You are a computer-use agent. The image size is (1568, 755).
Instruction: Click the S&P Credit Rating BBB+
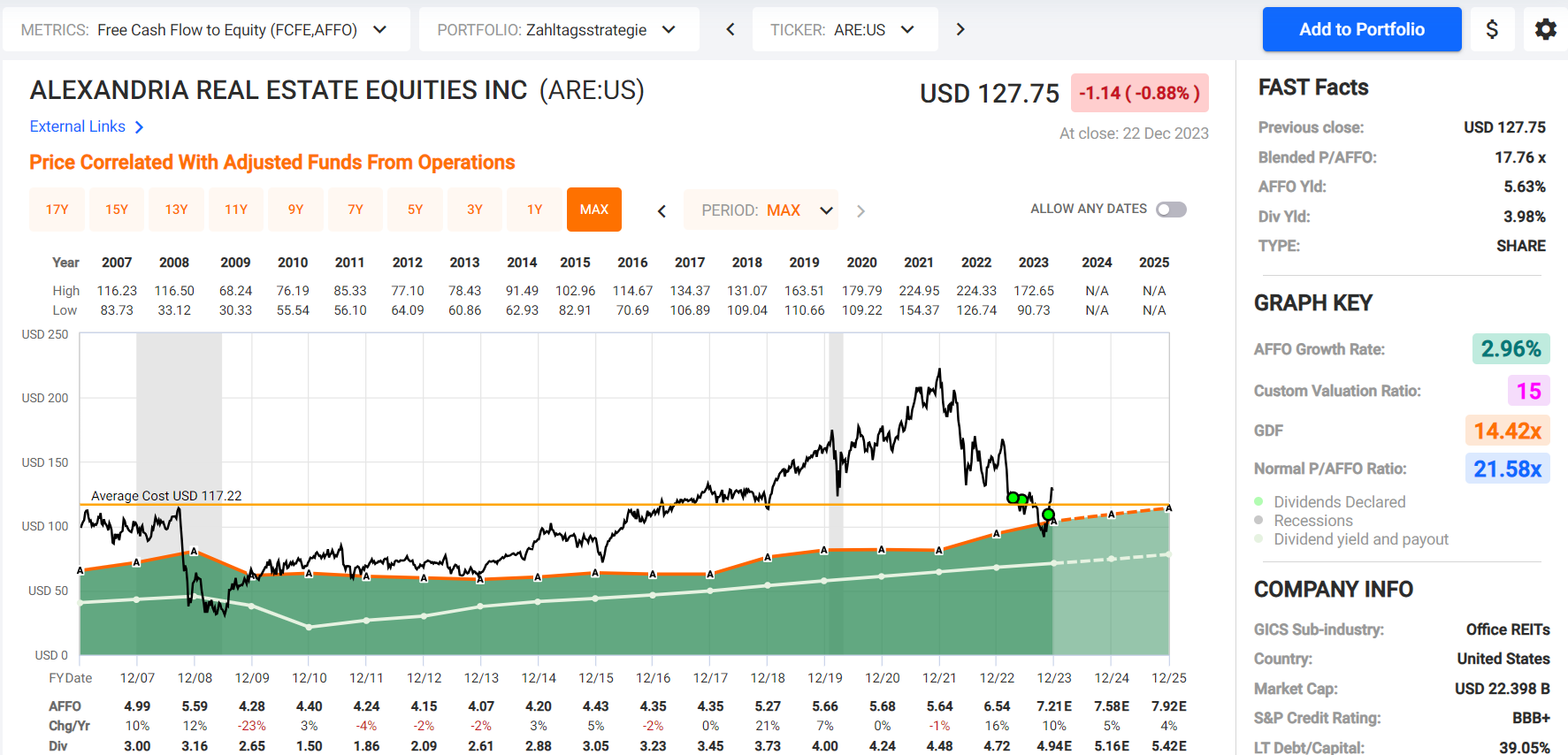1531,718
